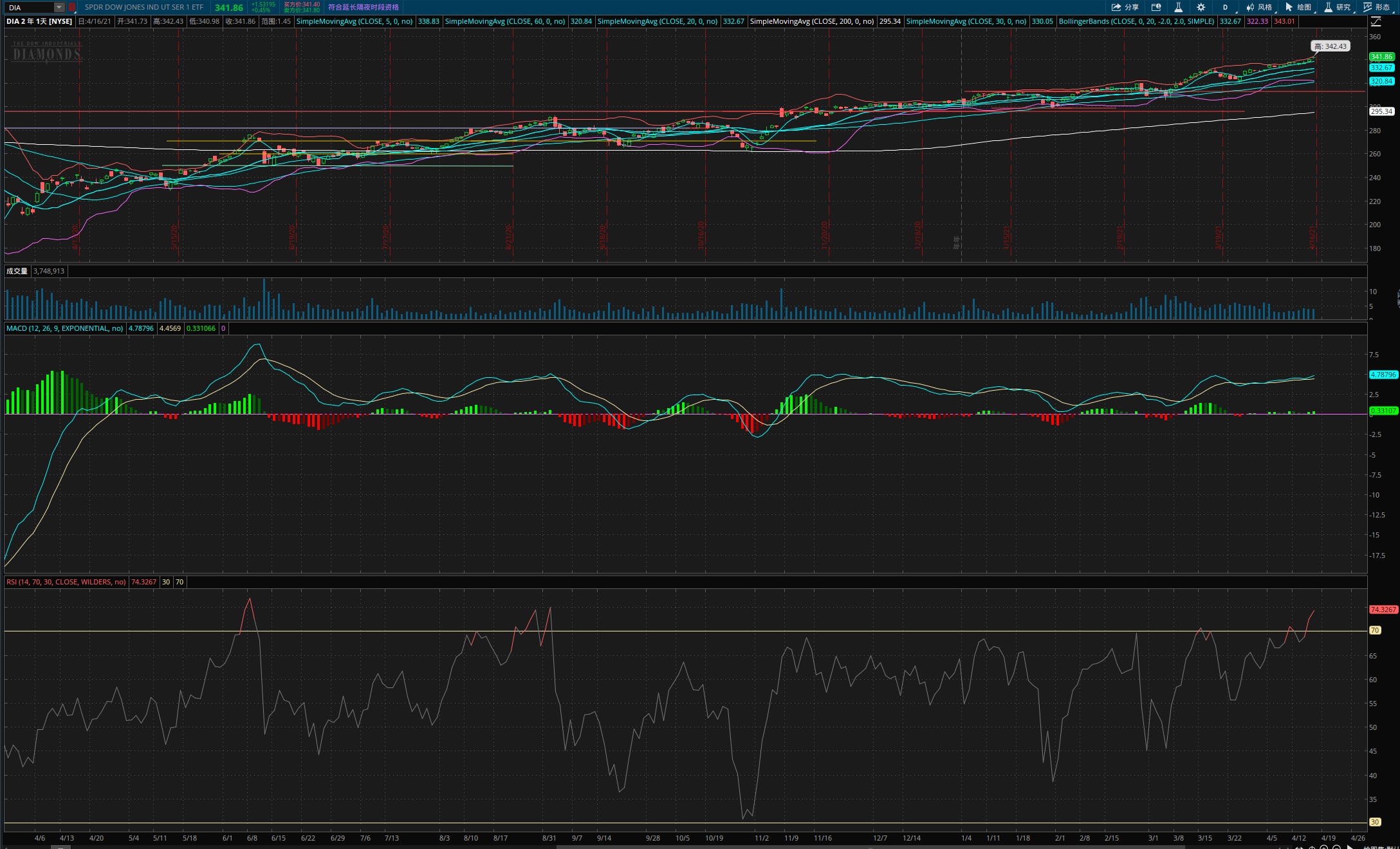Select the BollingerBands study label
1400x849 pixels.
coord(1136,21)
